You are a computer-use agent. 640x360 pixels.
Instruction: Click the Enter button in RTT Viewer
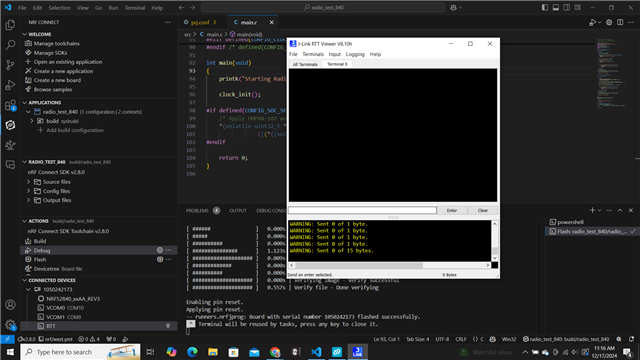pyautogui.click(x=451, y=211)
